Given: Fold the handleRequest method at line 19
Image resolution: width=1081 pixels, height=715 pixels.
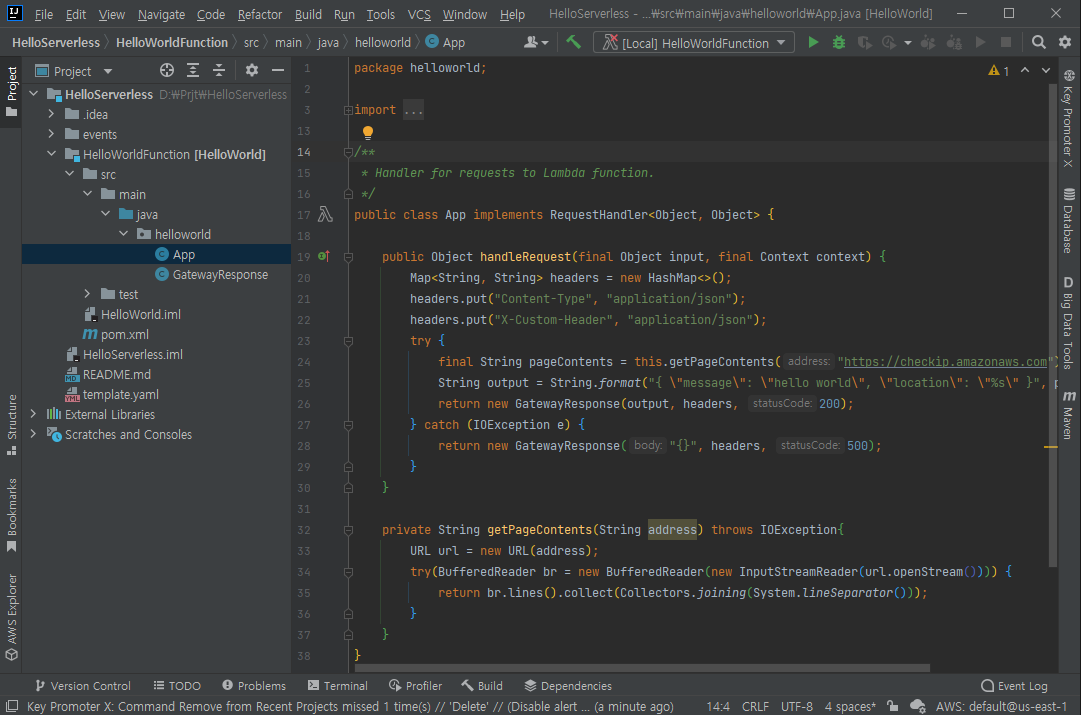Looking at the screenshot, I should [x=348, y=257].
